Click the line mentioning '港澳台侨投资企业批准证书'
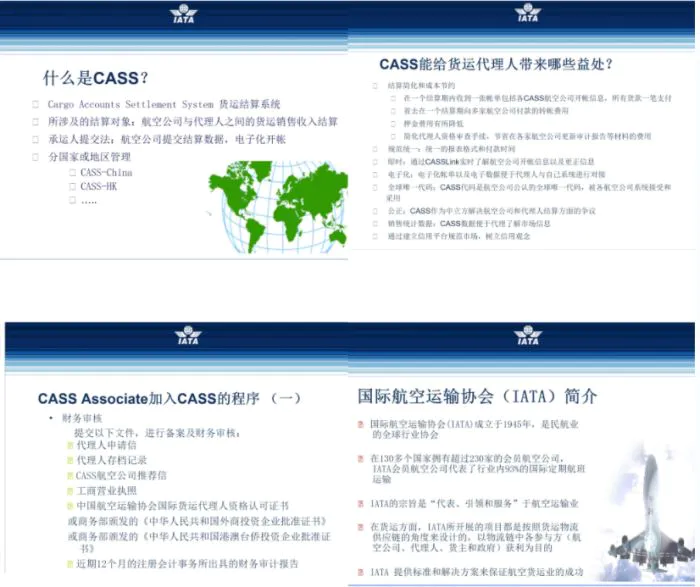The width and height of the screenshot is (700, 587). pos(199,541)
